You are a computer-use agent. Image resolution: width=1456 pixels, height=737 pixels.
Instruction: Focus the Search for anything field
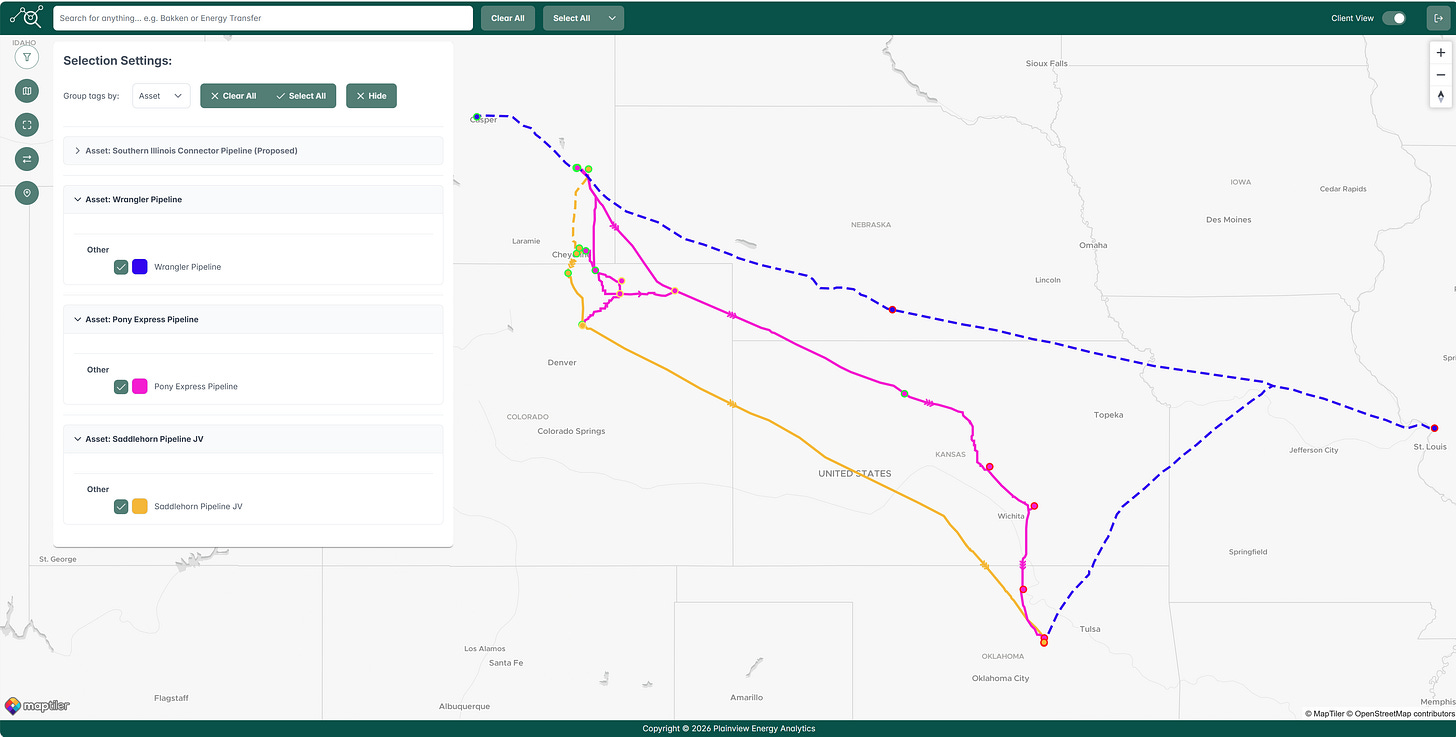point(263,18)
